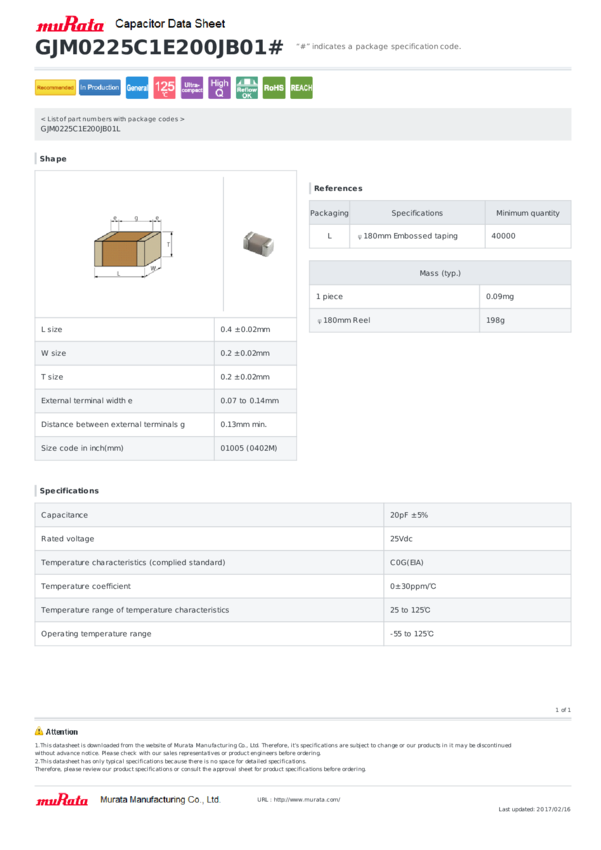
Task: Select the 25 to 125°C value
Action: coord(410,610)
